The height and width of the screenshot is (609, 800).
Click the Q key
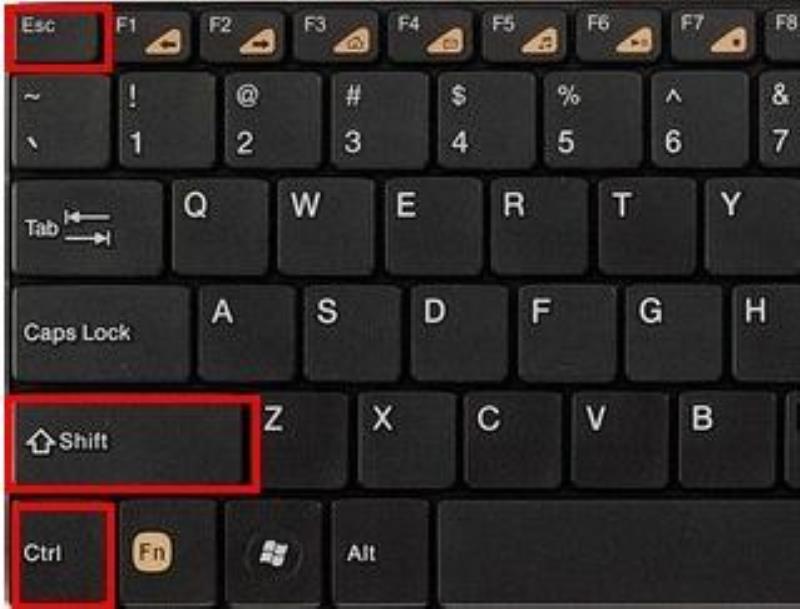coord(220,227)
